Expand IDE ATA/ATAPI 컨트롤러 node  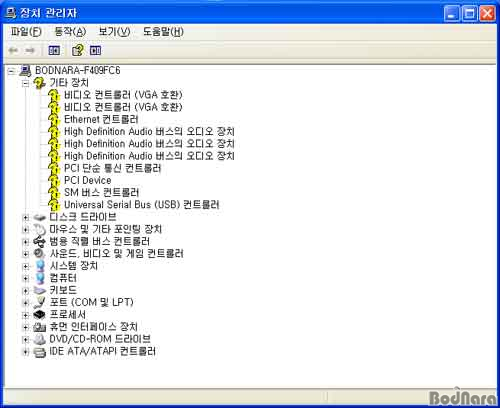click(26, 351)
